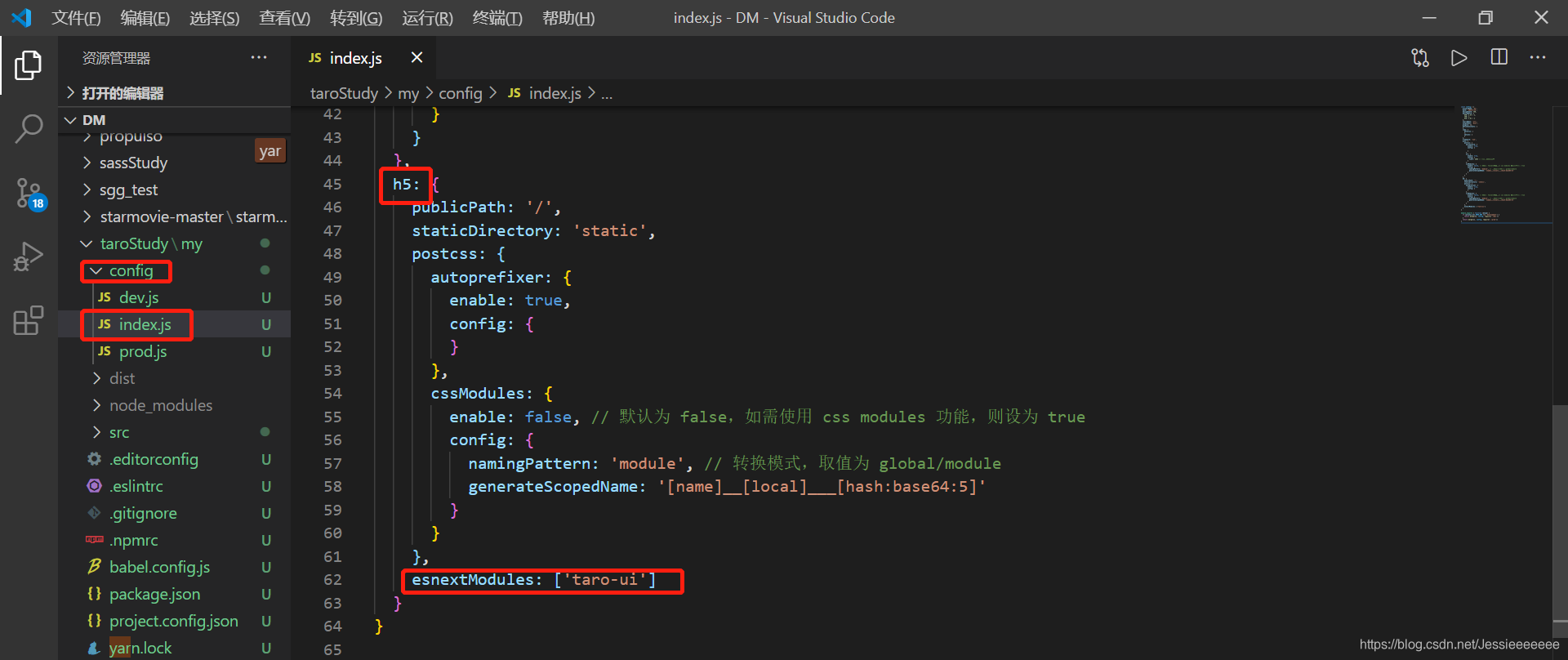Expand the 打开的编辑器 section

[175, 93]
